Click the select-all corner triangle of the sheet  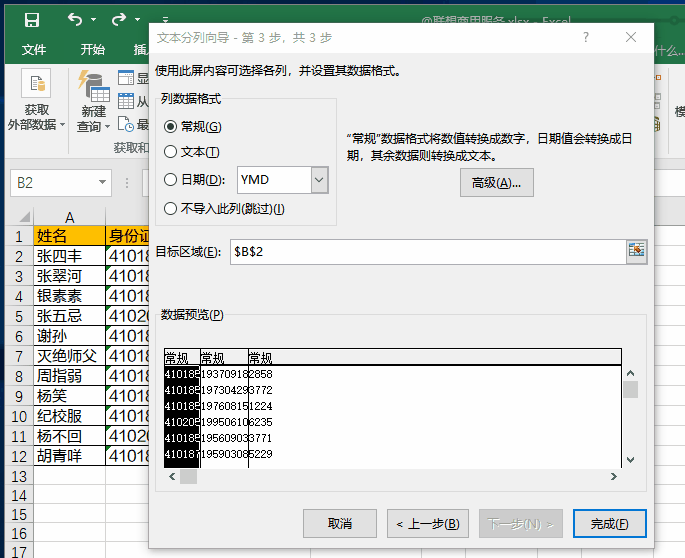pyautogui.click(x=24, y=217)
